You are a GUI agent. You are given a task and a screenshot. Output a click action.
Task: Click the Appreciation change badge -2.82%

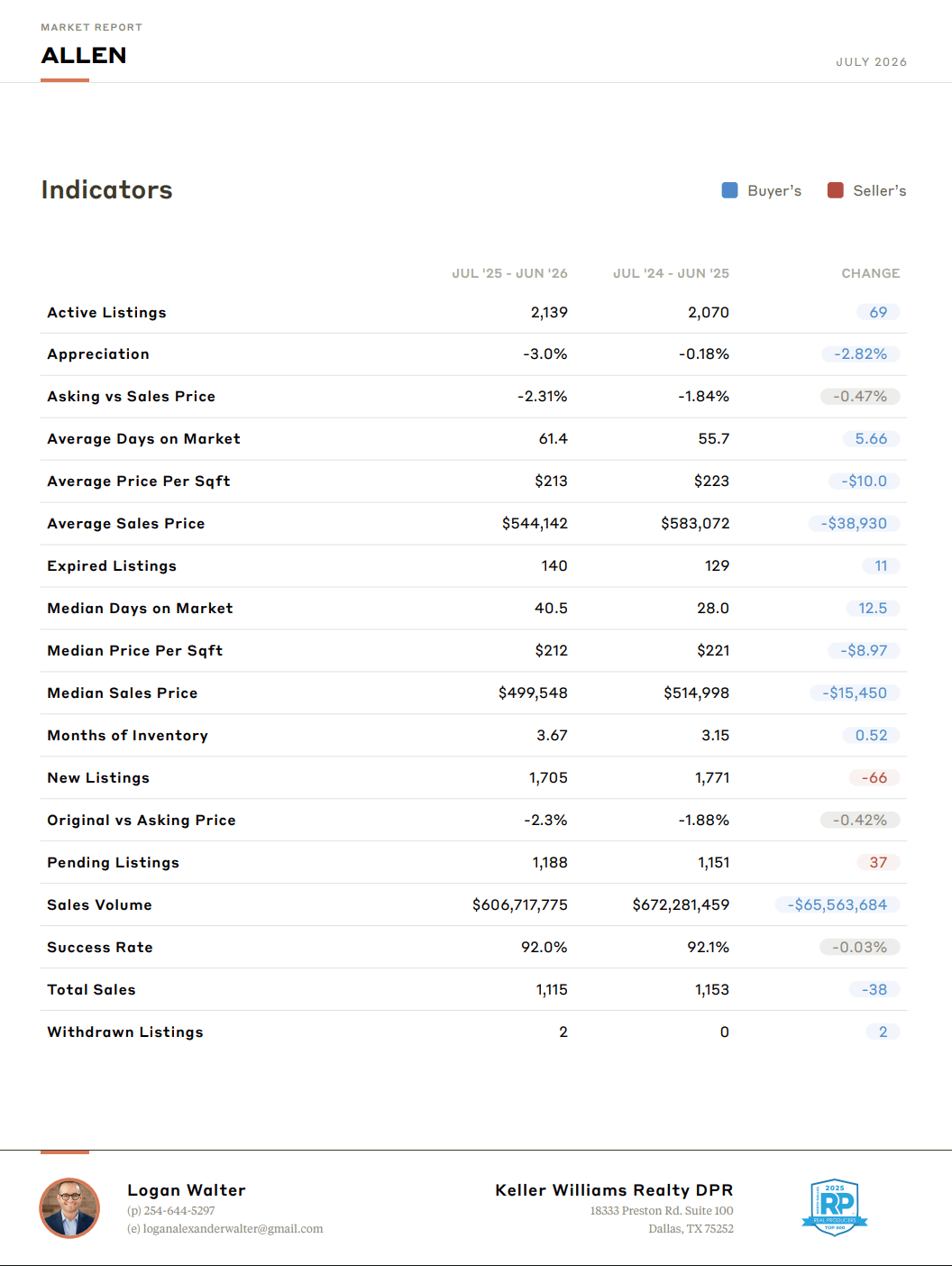point(860,354)
